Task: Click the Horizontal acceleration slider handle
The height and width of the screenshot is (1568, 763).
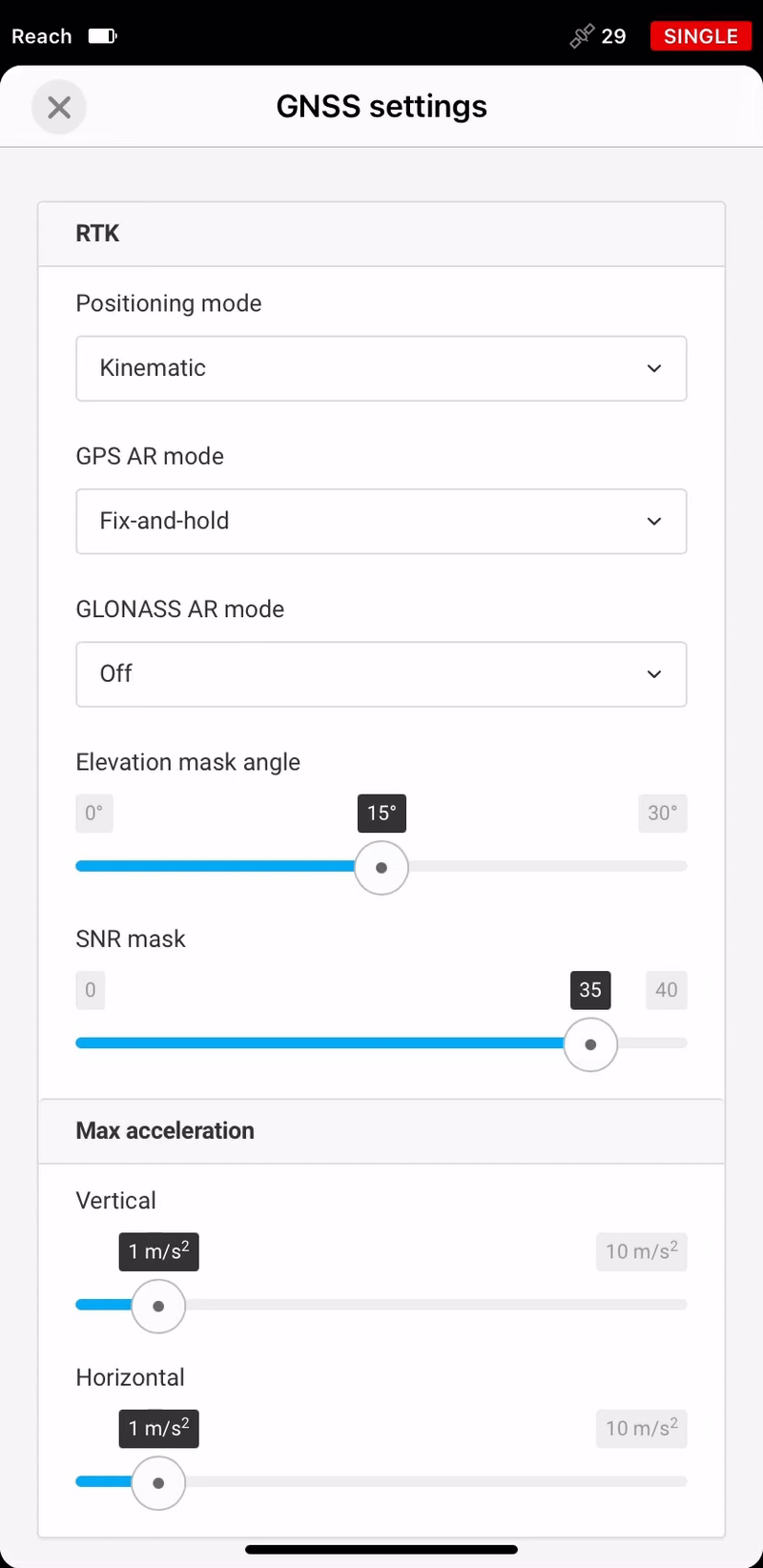Action: pyautogui.click(x=158, y=1483)
